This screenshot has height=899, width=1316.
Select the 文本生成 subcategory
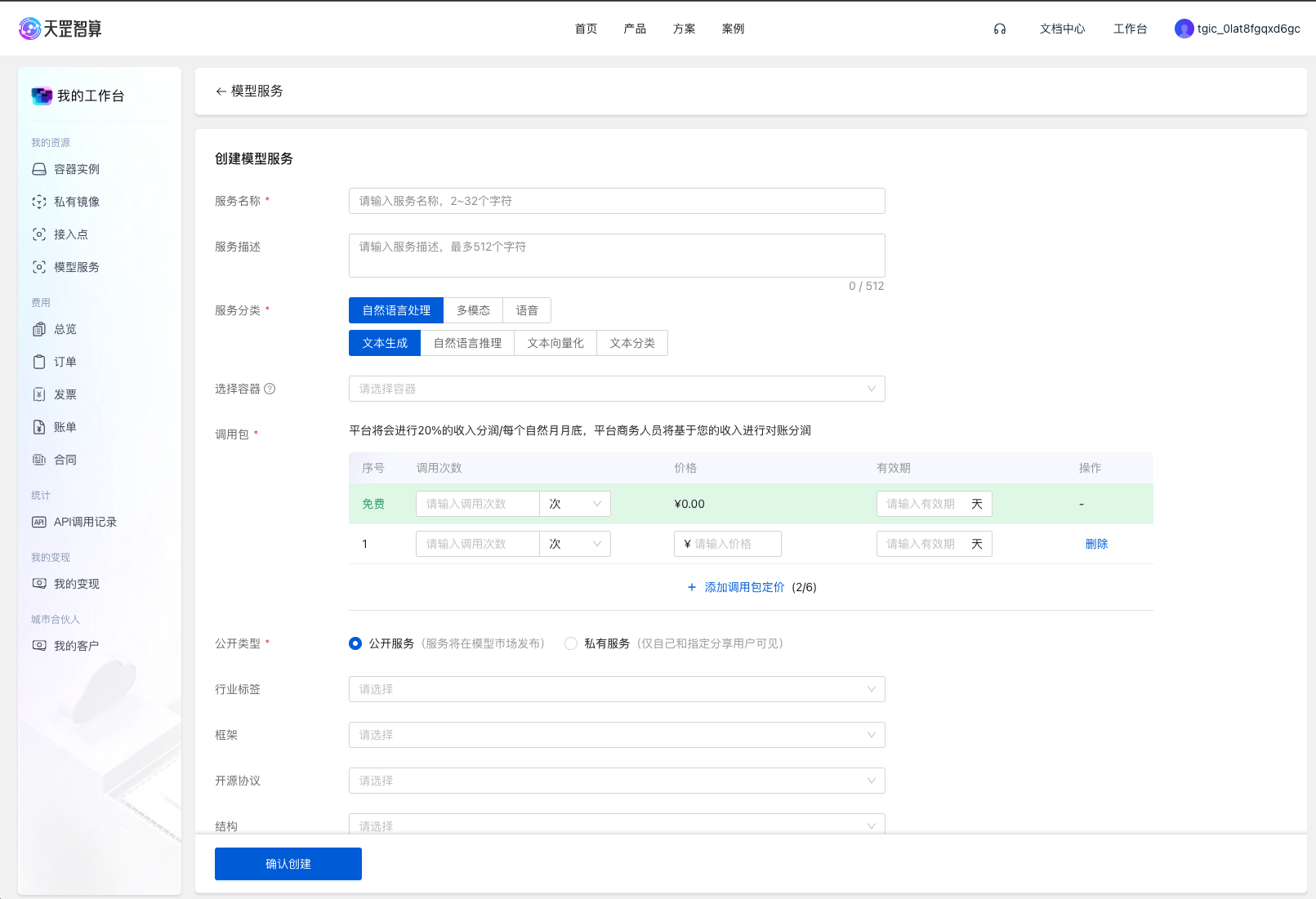[385, 343]
